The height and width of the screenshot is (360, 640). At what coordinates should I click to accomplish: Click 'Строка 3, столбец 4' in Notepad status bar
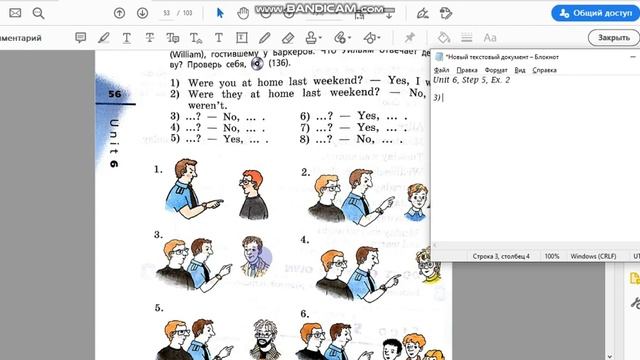point(501,256)
